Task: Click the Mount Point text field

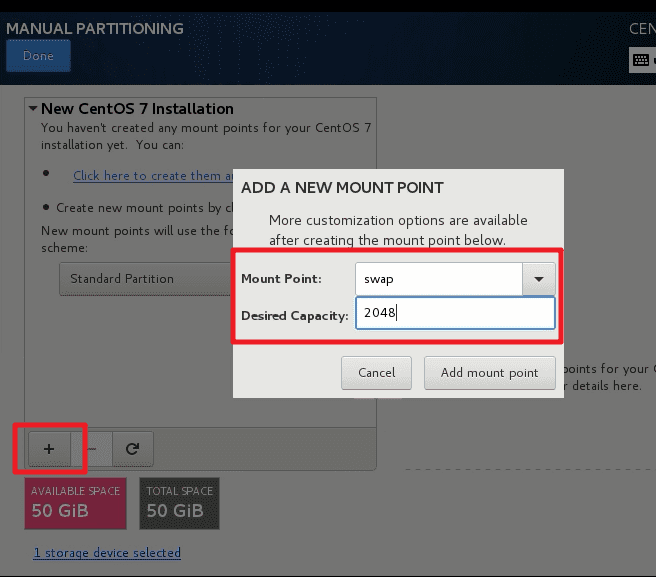Action: click(x=439, y=279)
